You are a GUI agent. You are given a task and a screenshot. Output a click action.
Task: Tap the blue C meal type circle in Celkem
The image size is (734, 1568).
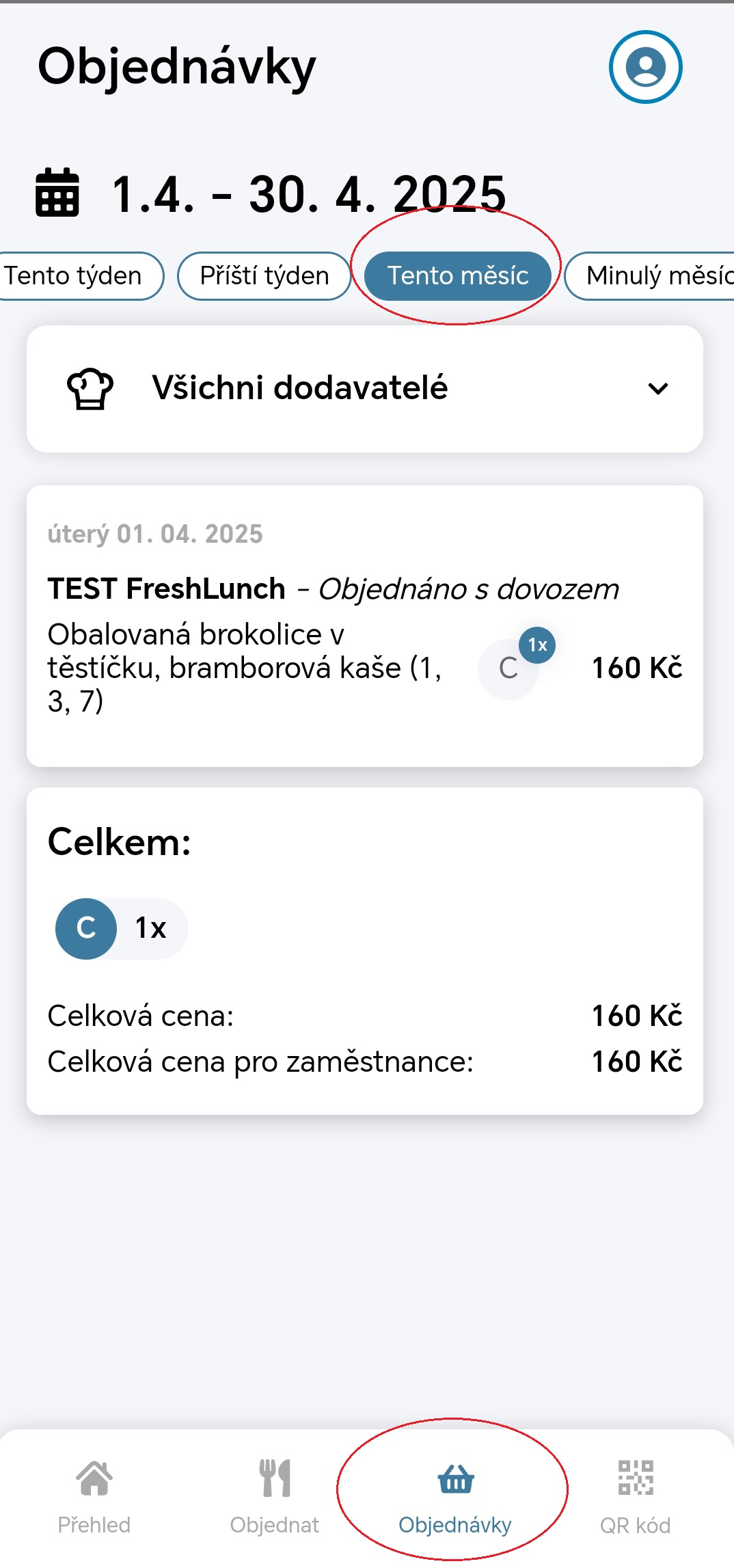[x=86, y=928]
